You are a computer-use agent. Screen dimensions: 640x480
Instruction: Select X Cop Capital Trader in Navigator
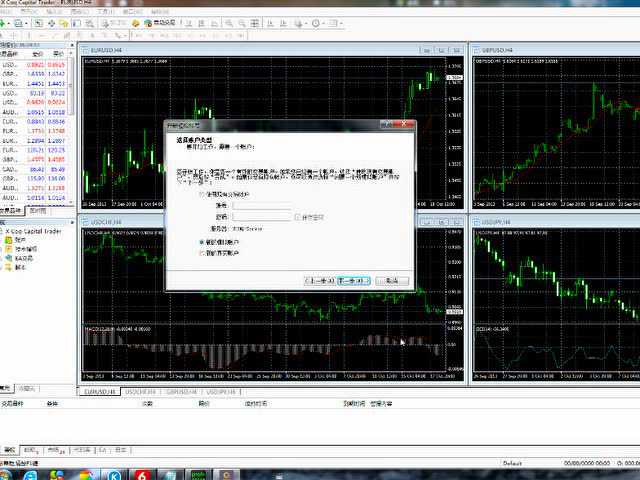pos(33,231)
